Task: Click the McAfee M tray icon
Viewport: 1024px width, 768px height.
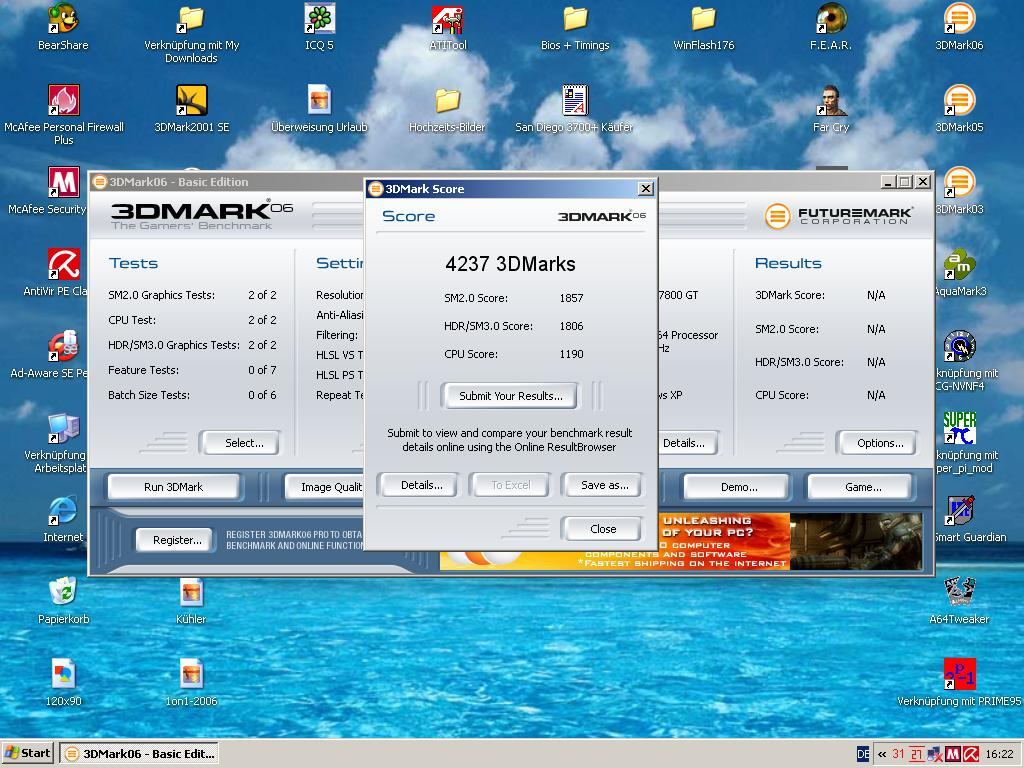Action: (953, 754)
